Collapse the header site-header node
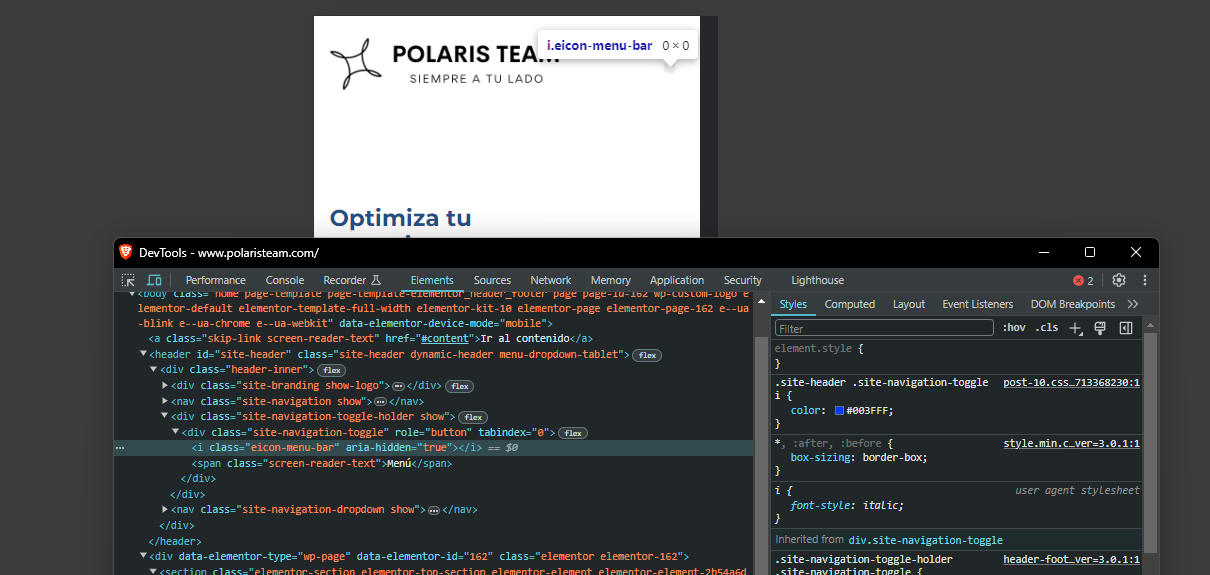The image size is (1210, 575). click(x=143, y=354)
